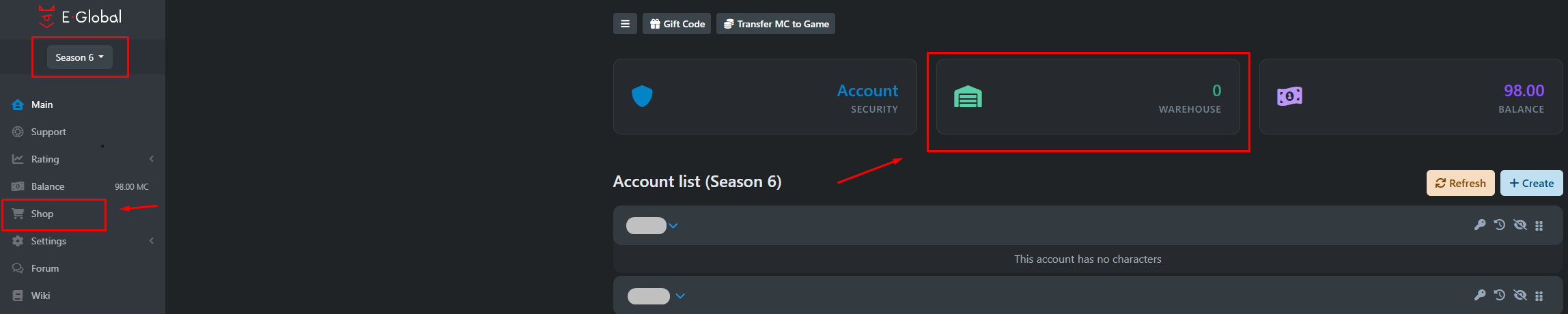Image resolution: width=1568 pixels, height=314 pixels.
Task: Toggle hidden-eye visibility on second account
Action: click(x=1520, y=295)
